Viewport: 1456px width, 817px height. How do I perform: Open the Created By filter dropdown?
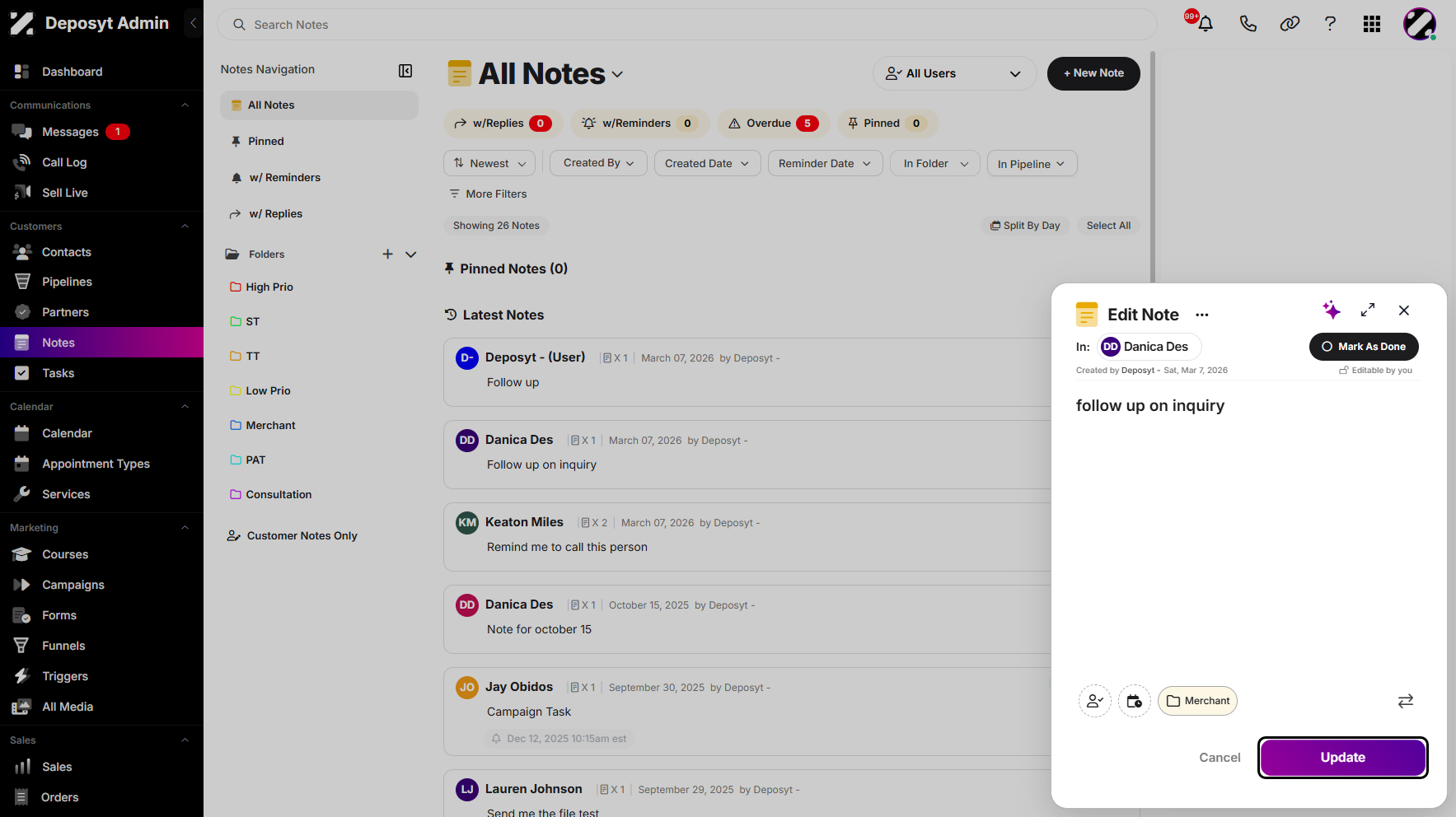coord(598,163)
